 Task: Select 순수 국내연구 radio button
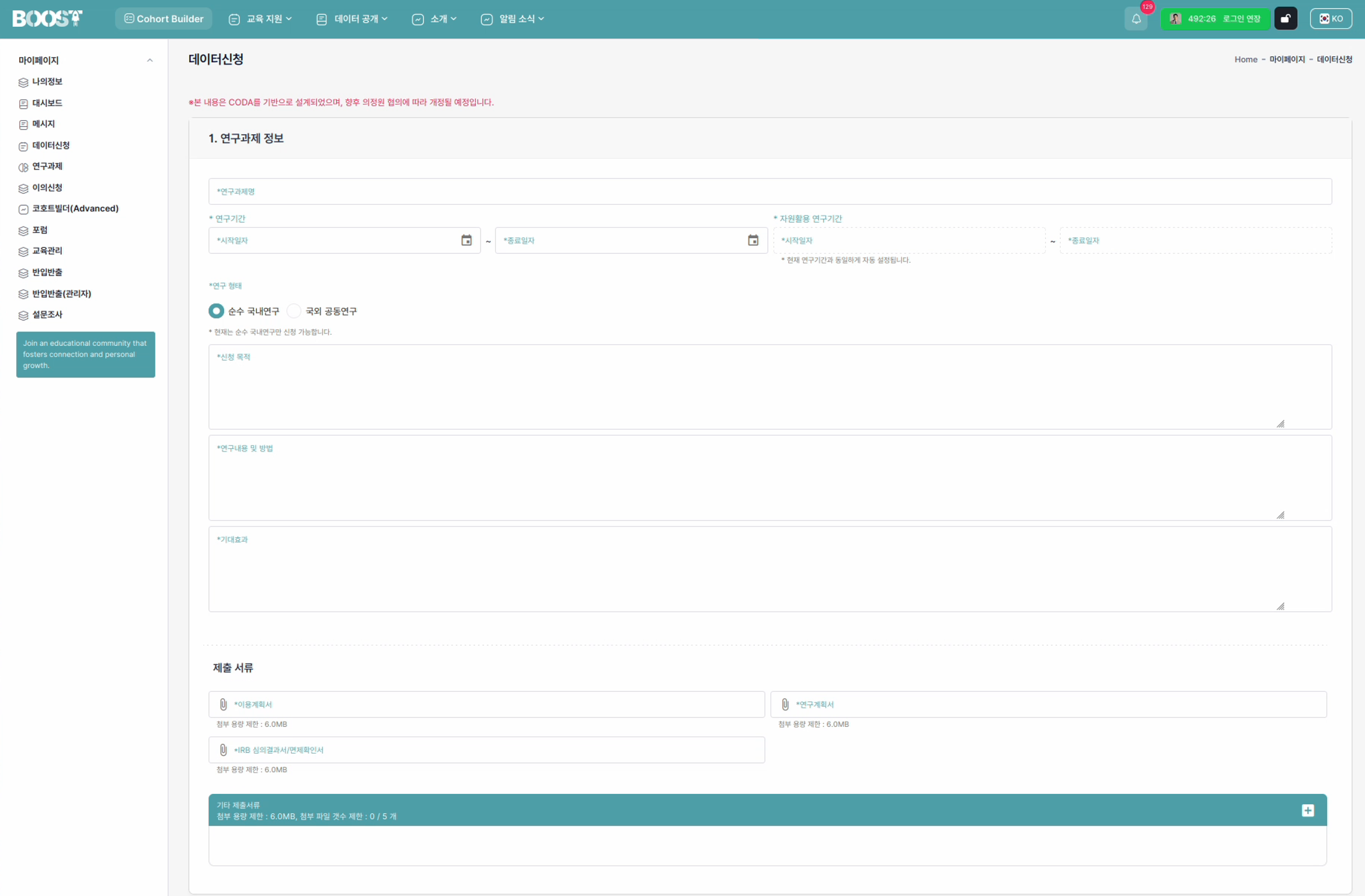216,311
